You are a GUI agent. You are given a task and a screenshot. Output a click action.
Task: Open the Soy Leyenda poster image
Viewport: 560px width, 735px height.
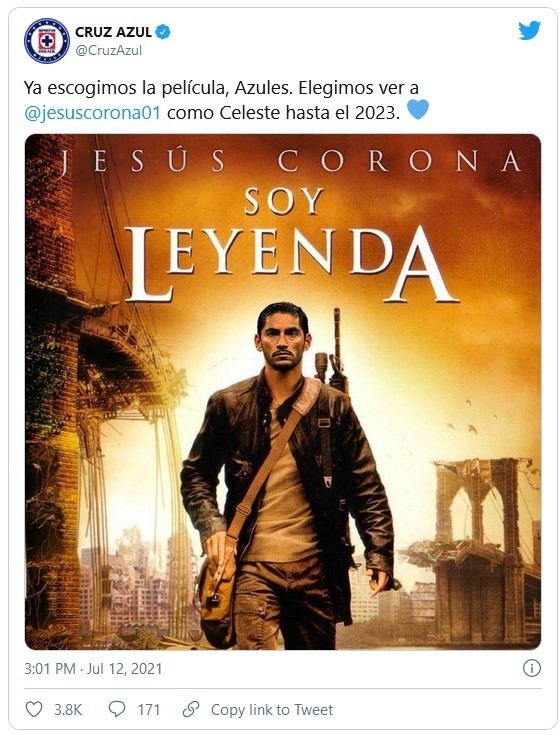point(283,392)
